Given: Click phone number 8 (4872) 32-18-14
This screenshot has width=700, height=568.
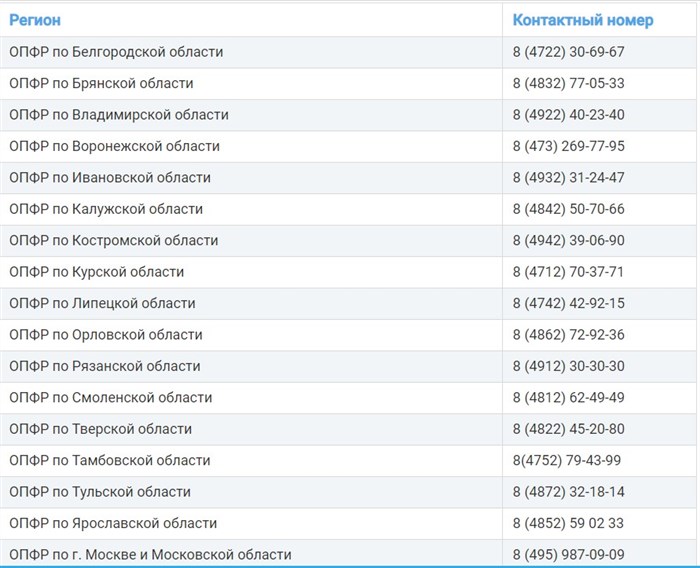Looking at the screenshot, I should [x=568, y=492].
